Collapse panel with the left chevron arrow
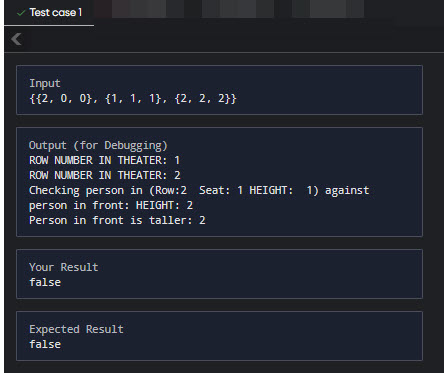Screen dimensions: 444x373 16,39
